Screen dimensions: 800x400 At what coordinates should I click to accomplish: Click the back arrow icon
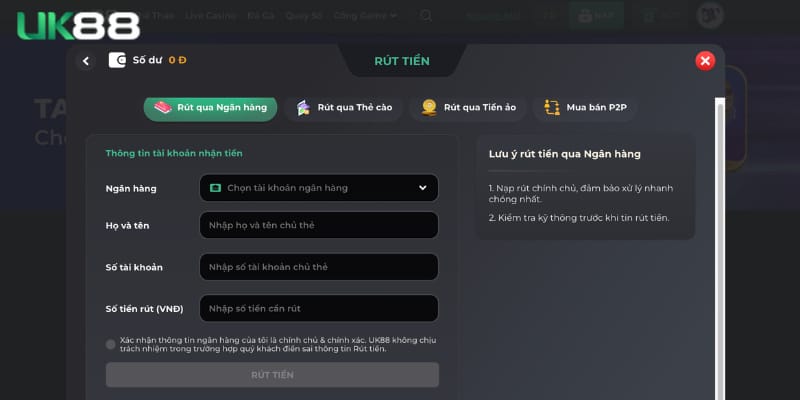click(x=86, y=61)
